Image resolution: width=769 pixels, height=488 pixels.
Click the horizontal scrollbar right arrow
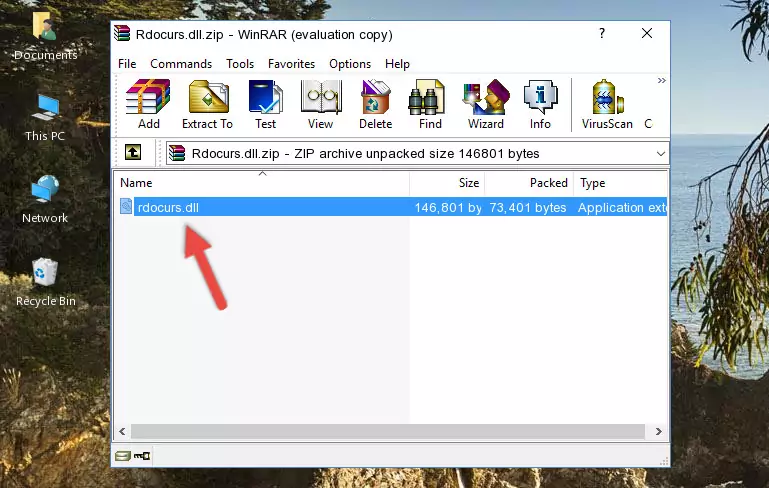tap(658, 432)
